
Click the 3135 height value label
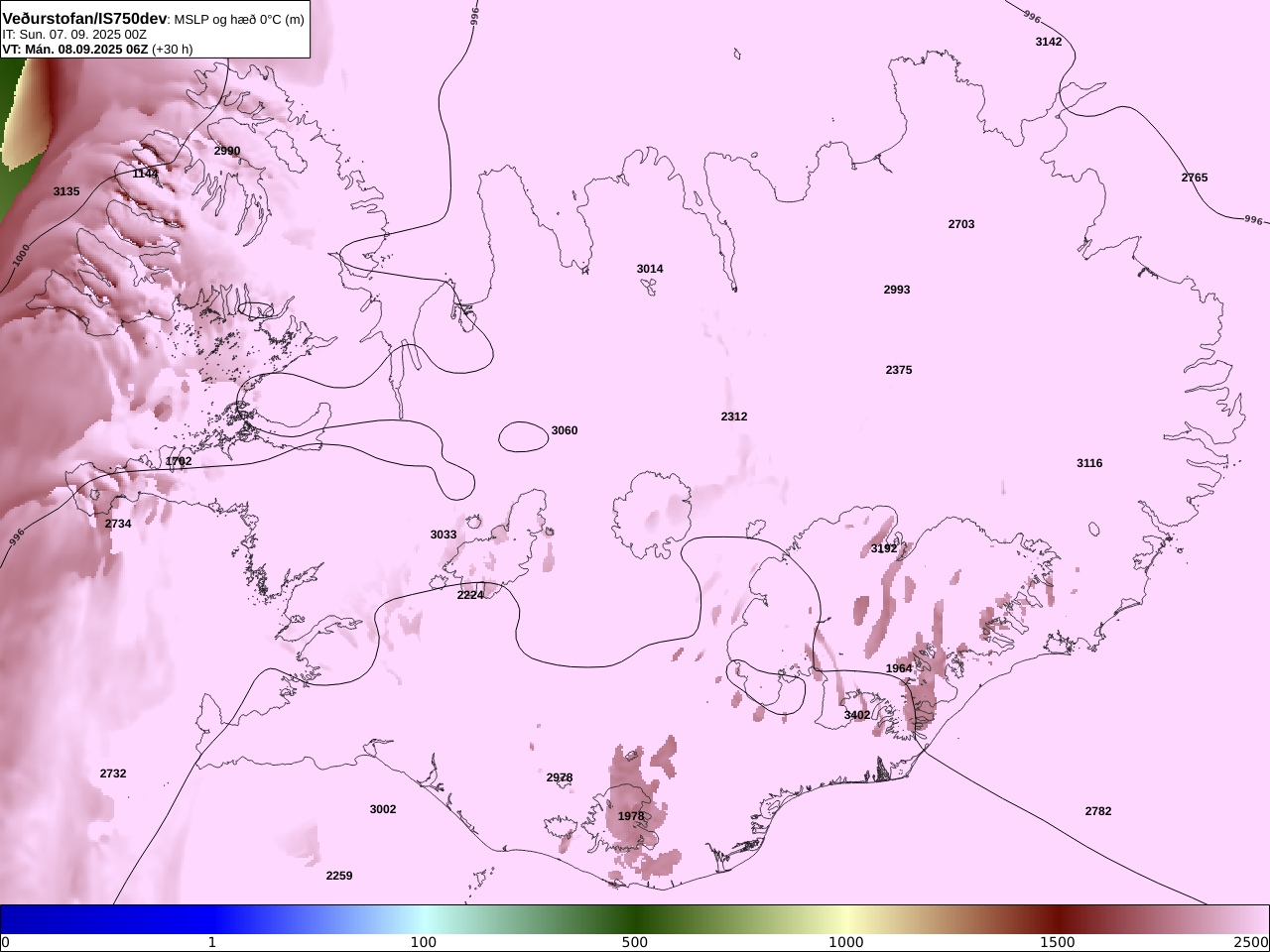click(x=66, y=191)
